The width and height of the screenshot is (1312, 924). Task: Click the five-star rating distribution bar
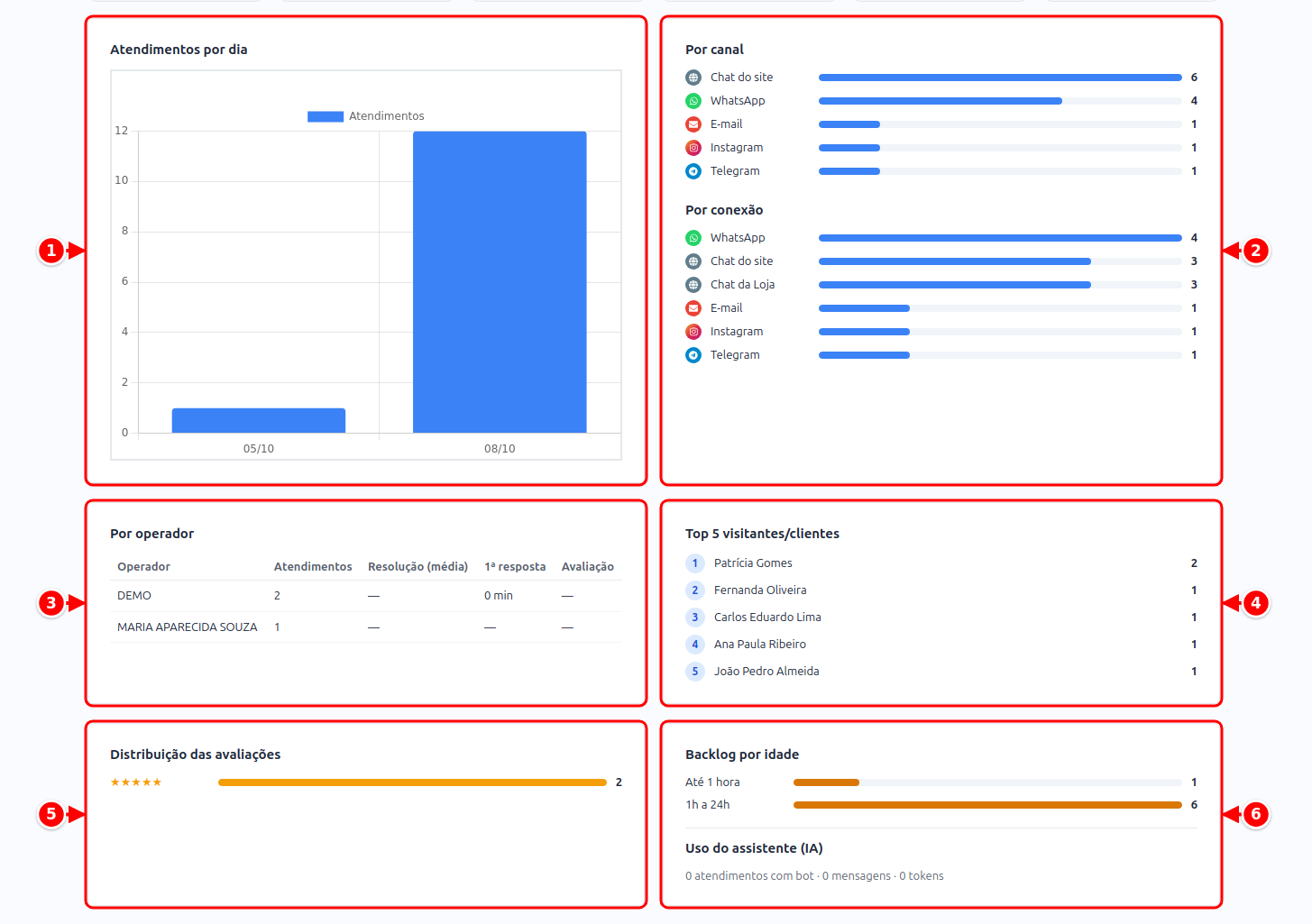(412, 782)
